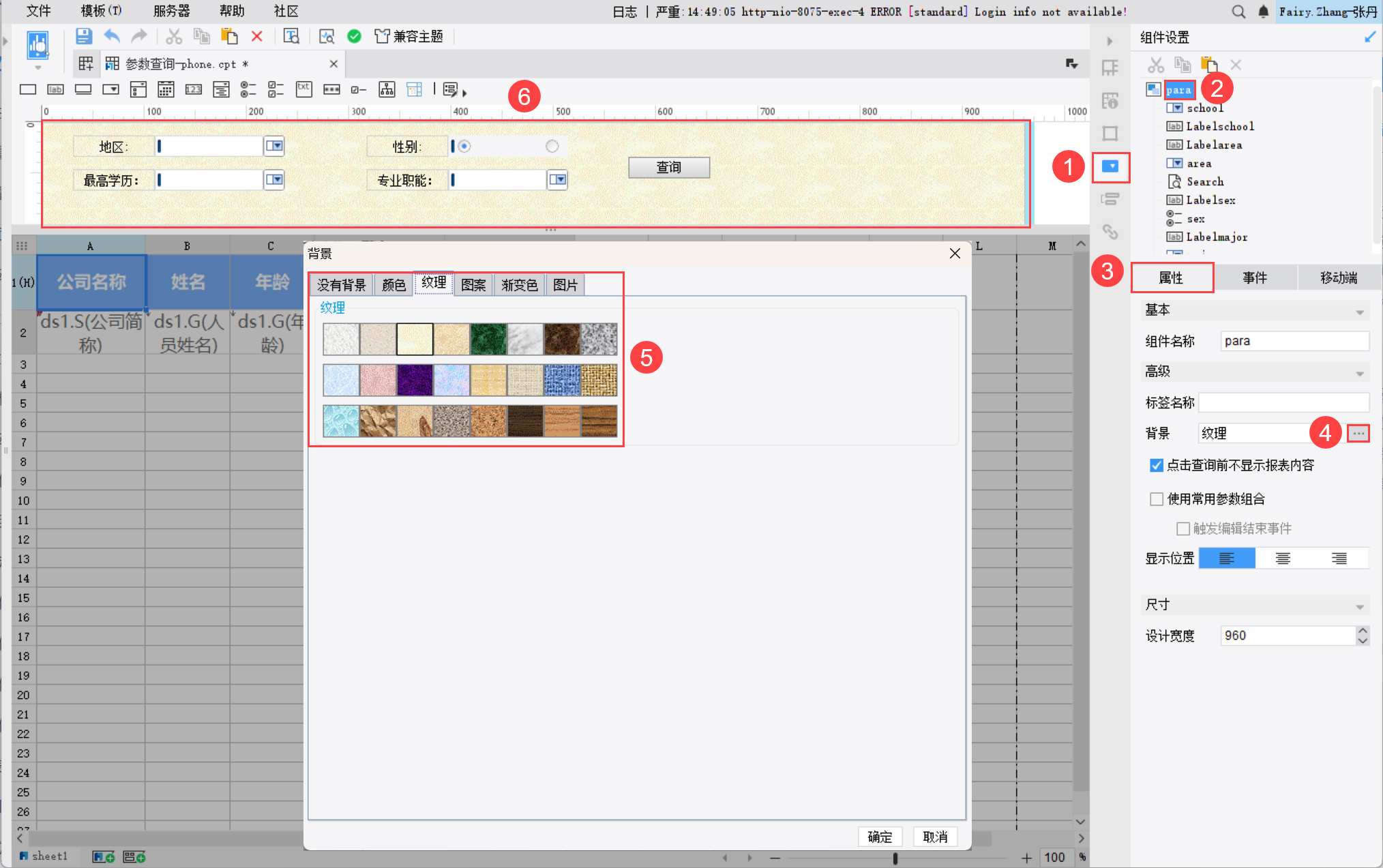The height and width of the screenshot is (868, 1383).
Task: Click the save icon in toolbar
Action: coord(83,36)
